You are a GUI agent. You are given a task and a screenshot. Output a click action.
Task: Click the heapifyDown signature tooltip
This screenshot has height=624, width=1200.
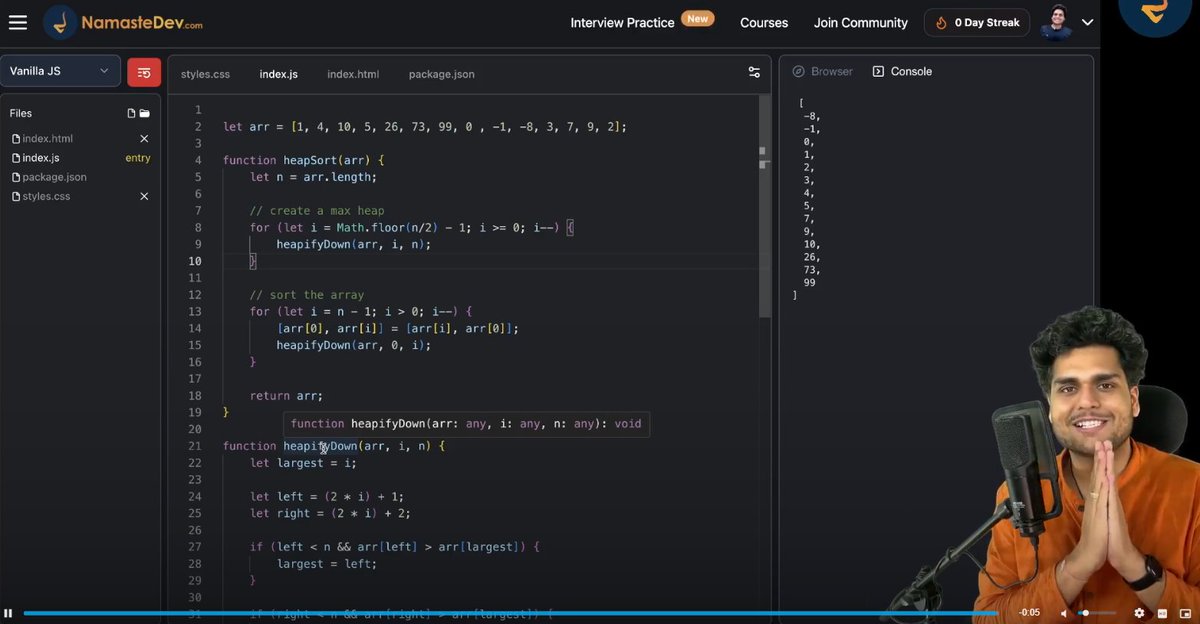click(466, 424)
